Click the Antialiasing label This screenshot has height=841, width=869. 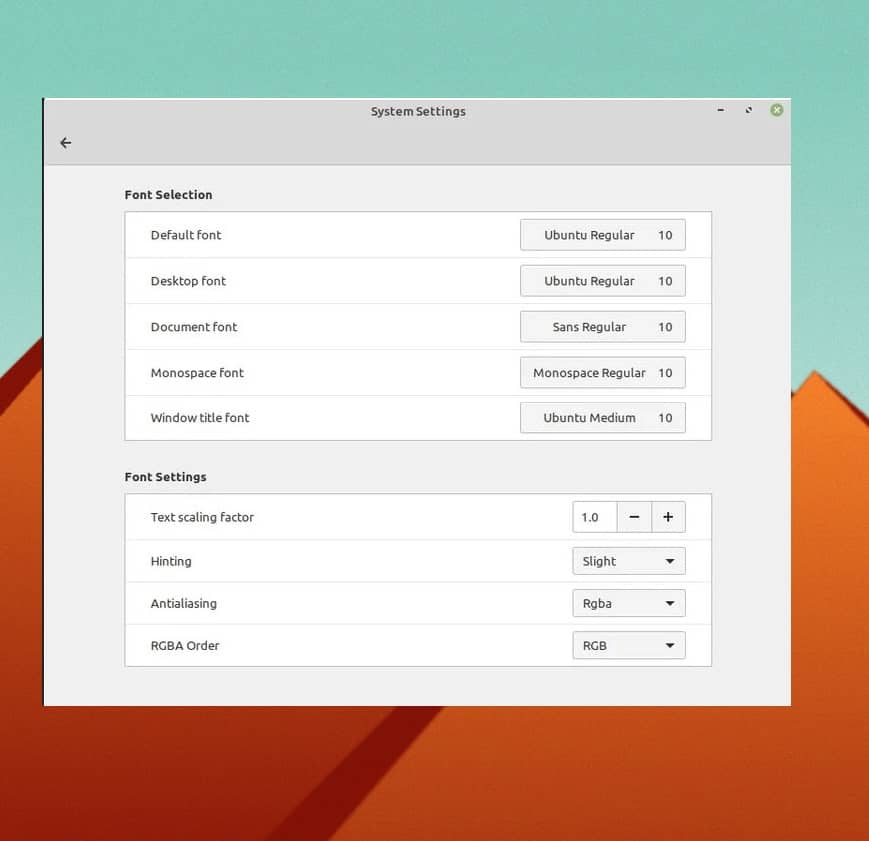[x=183, y=603]
